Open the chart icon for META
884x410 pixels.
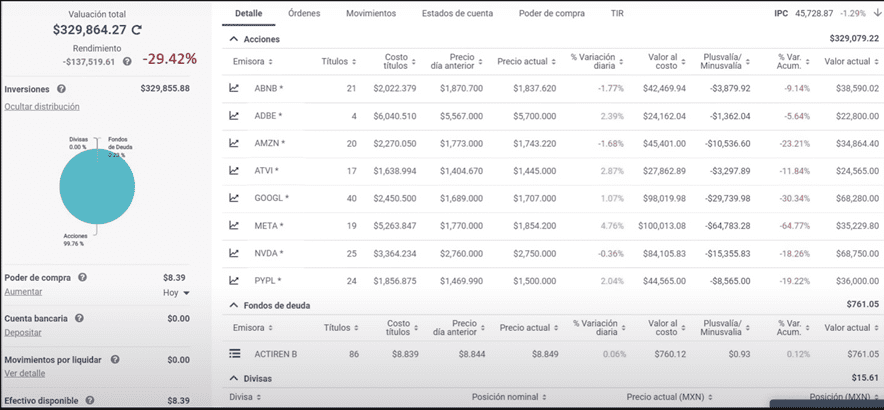[235, 226]
